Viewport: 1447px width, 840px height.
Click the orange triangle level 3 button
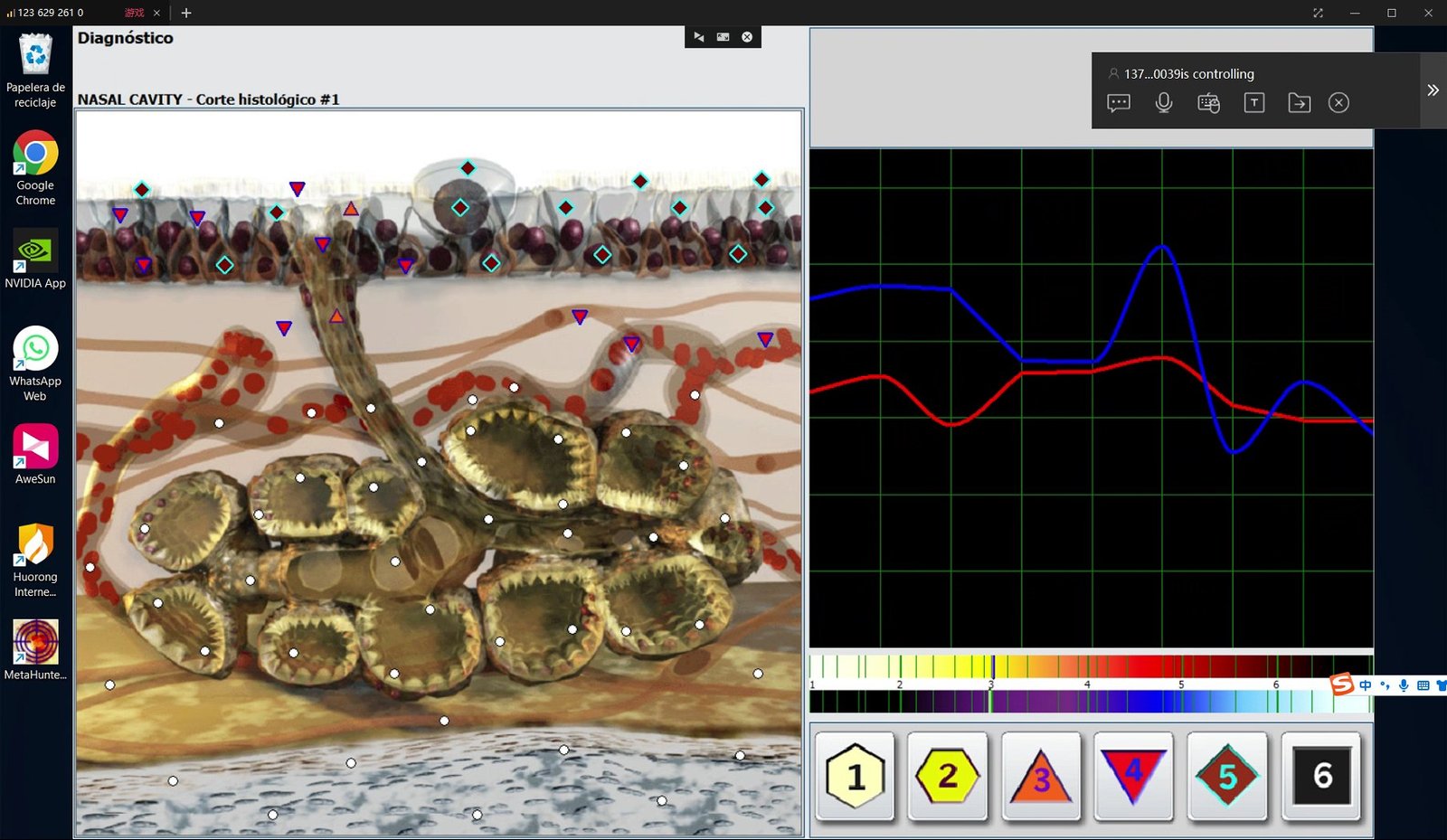1041,776
